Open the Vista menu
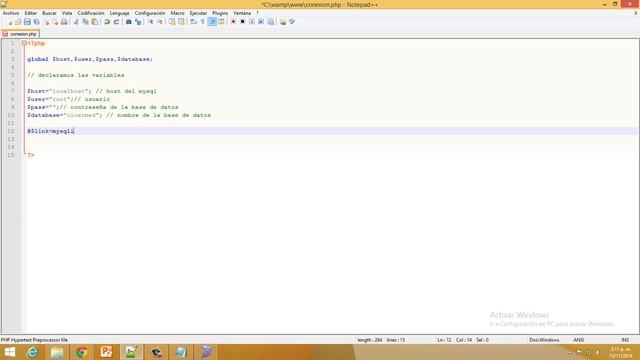Image resolution: width=640 pixels, height=360 pixels. click(67, 13)
